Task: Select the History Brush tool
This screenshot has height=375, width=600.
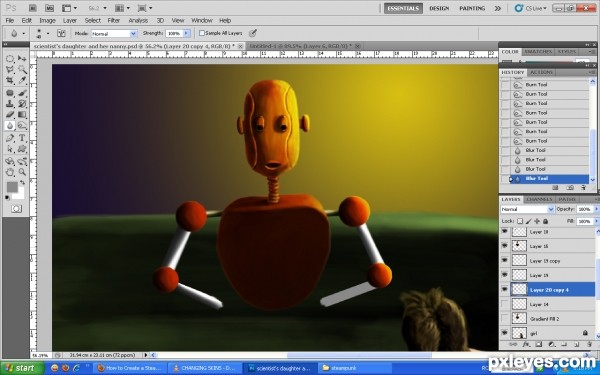Action: pos(22,104)
